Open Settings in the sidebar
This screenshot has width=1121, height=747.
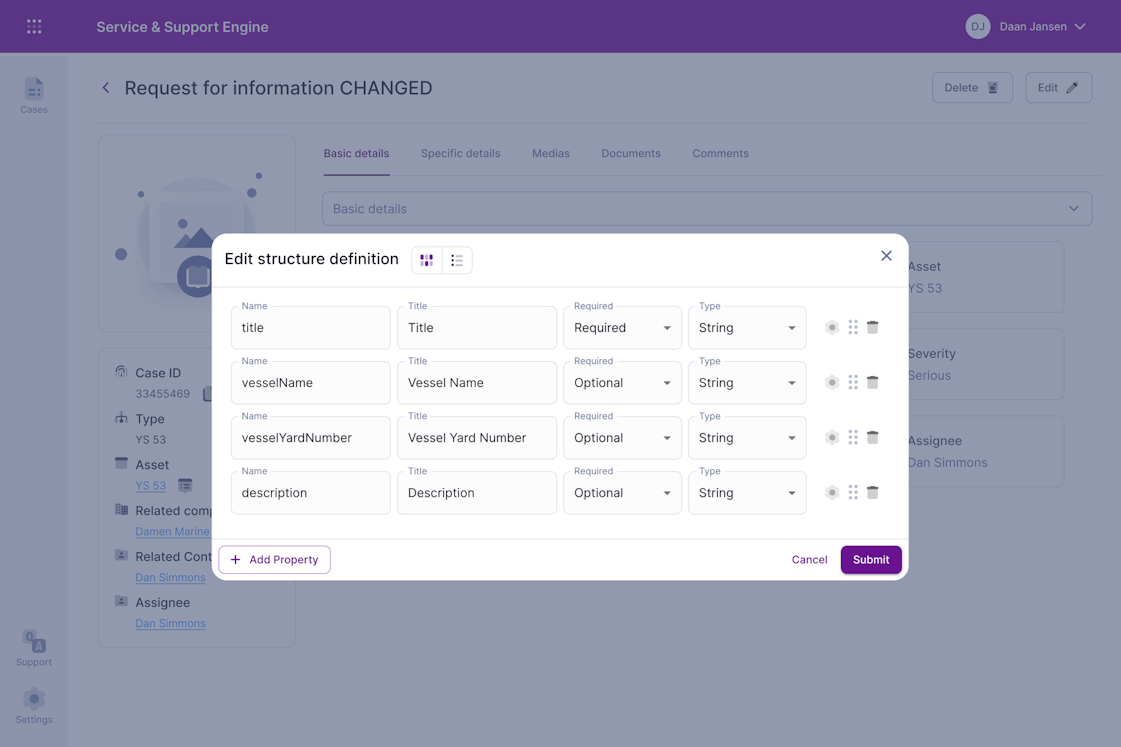click(x=34, y=706)
